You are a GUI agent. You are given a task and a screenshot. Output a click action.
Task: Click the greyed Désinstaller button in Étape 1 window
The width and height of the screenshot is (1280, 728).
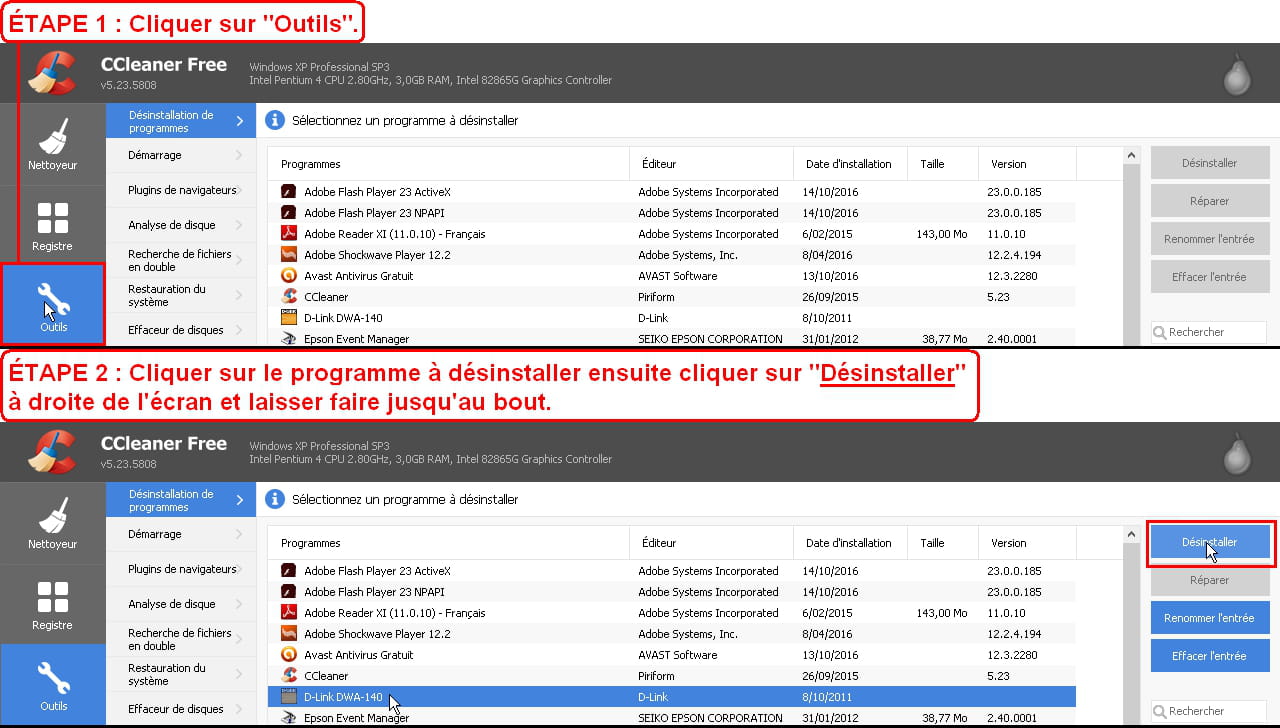pyautogui.click(x=1210, y=163)
